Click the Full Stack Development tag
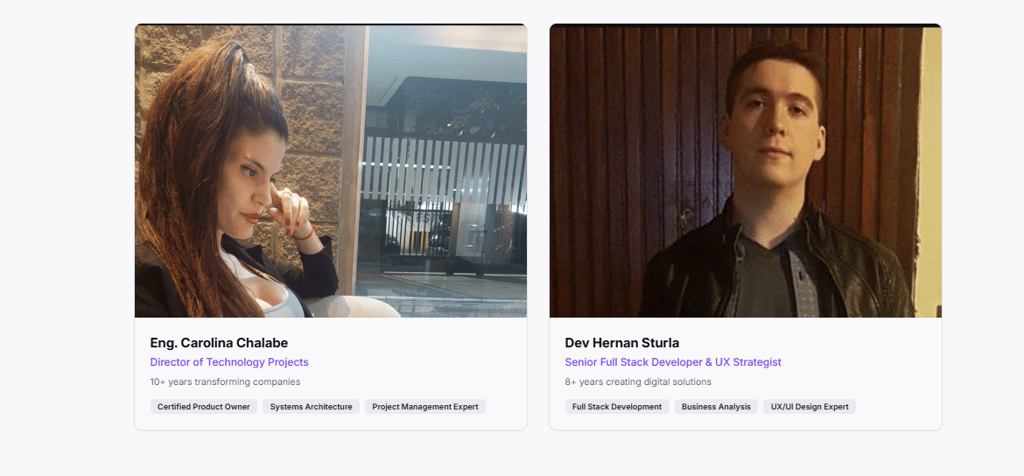The image size is (1024, 476). pyautogui.click(x=617, y=407)
